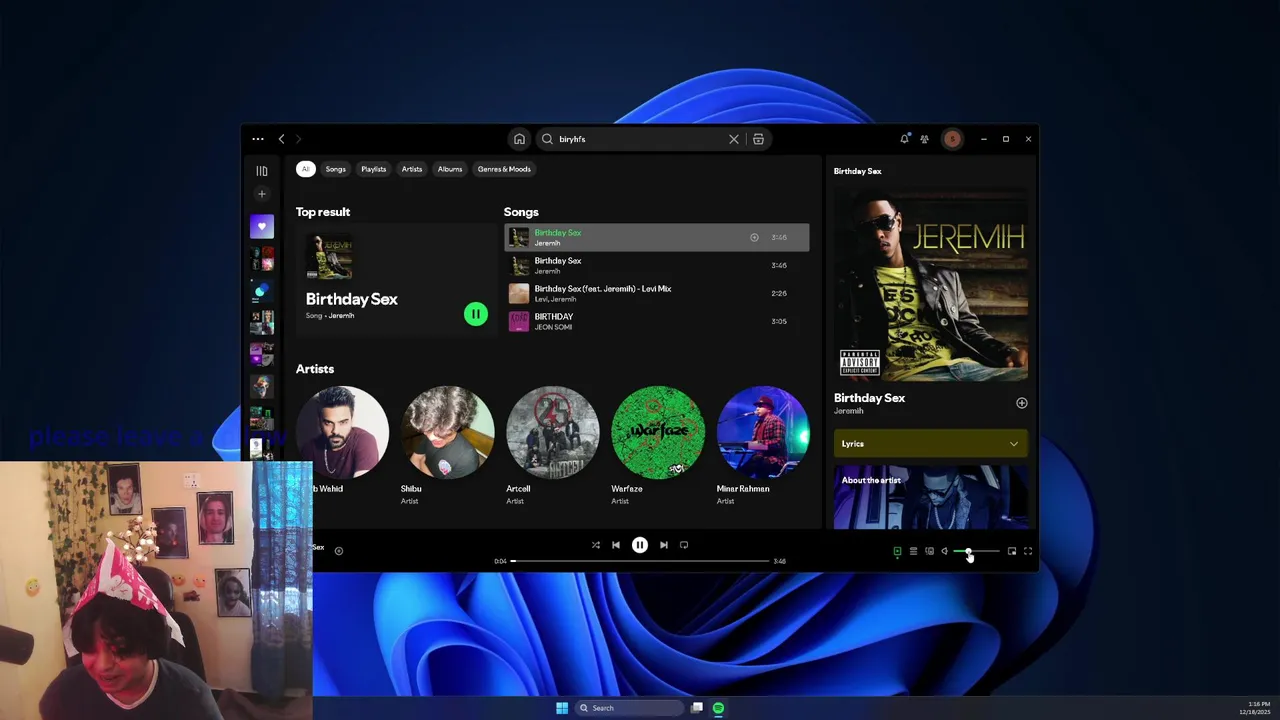1280x720 pixels.
Task: Click into the search input field
Action: tap(641, 139)
